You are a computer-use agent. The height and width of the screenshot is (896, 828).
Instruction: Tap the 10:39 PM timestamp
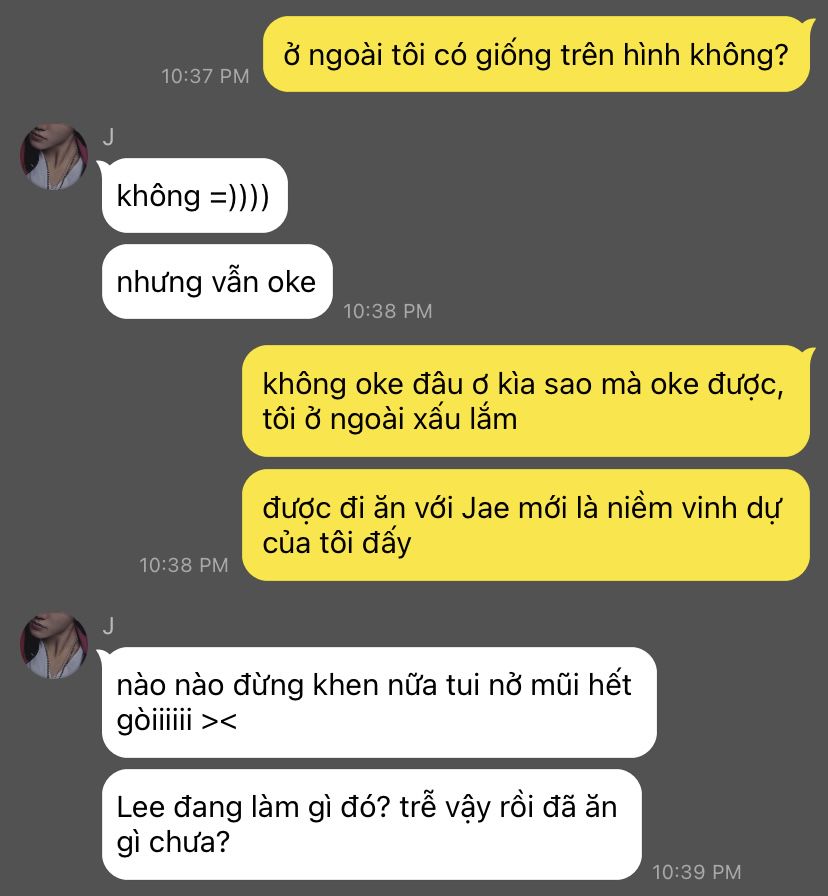697,872
